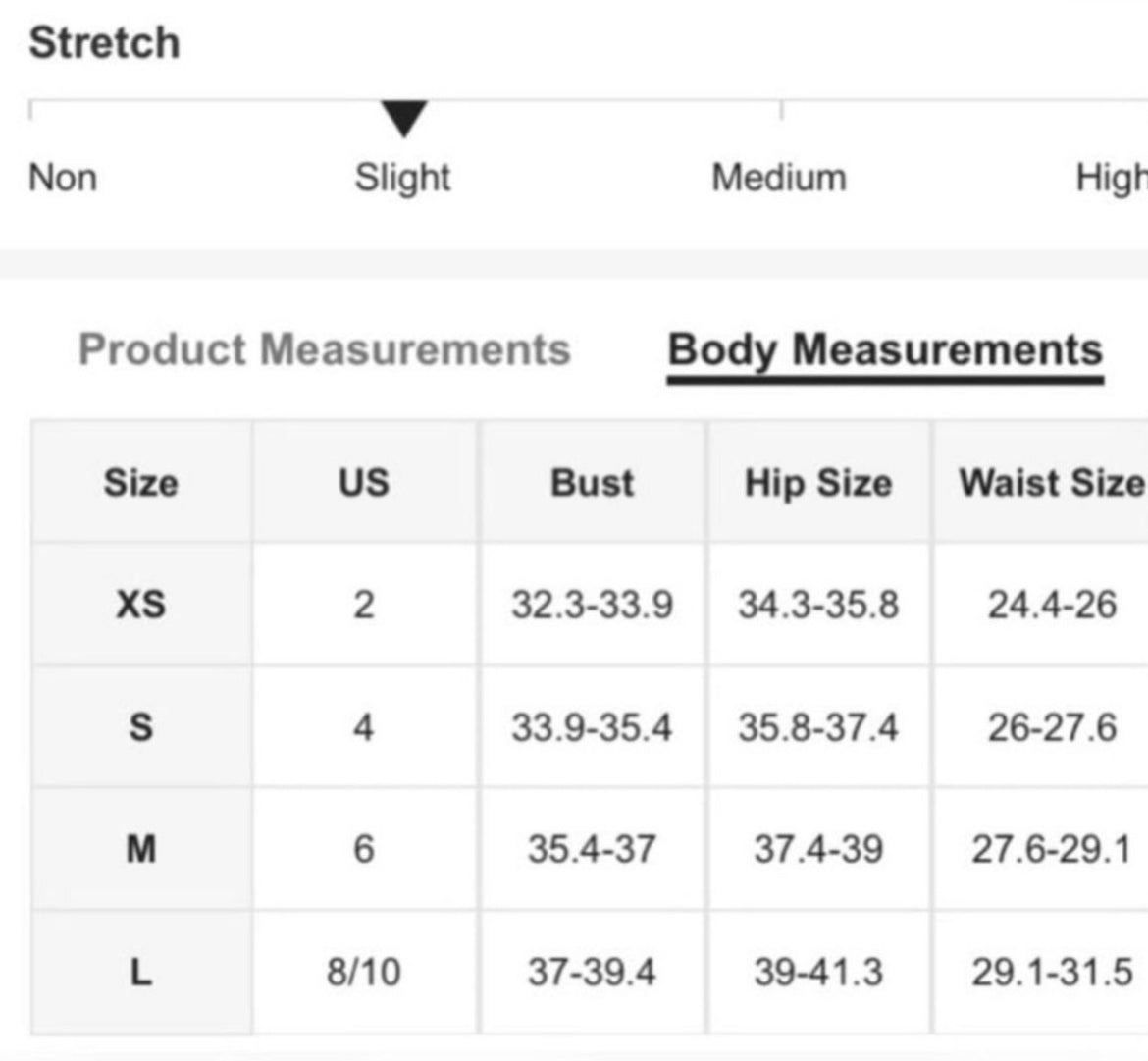Click the Size column header
The width and height of the screenshot is (1148, 1061).
(x=141, y=483)
